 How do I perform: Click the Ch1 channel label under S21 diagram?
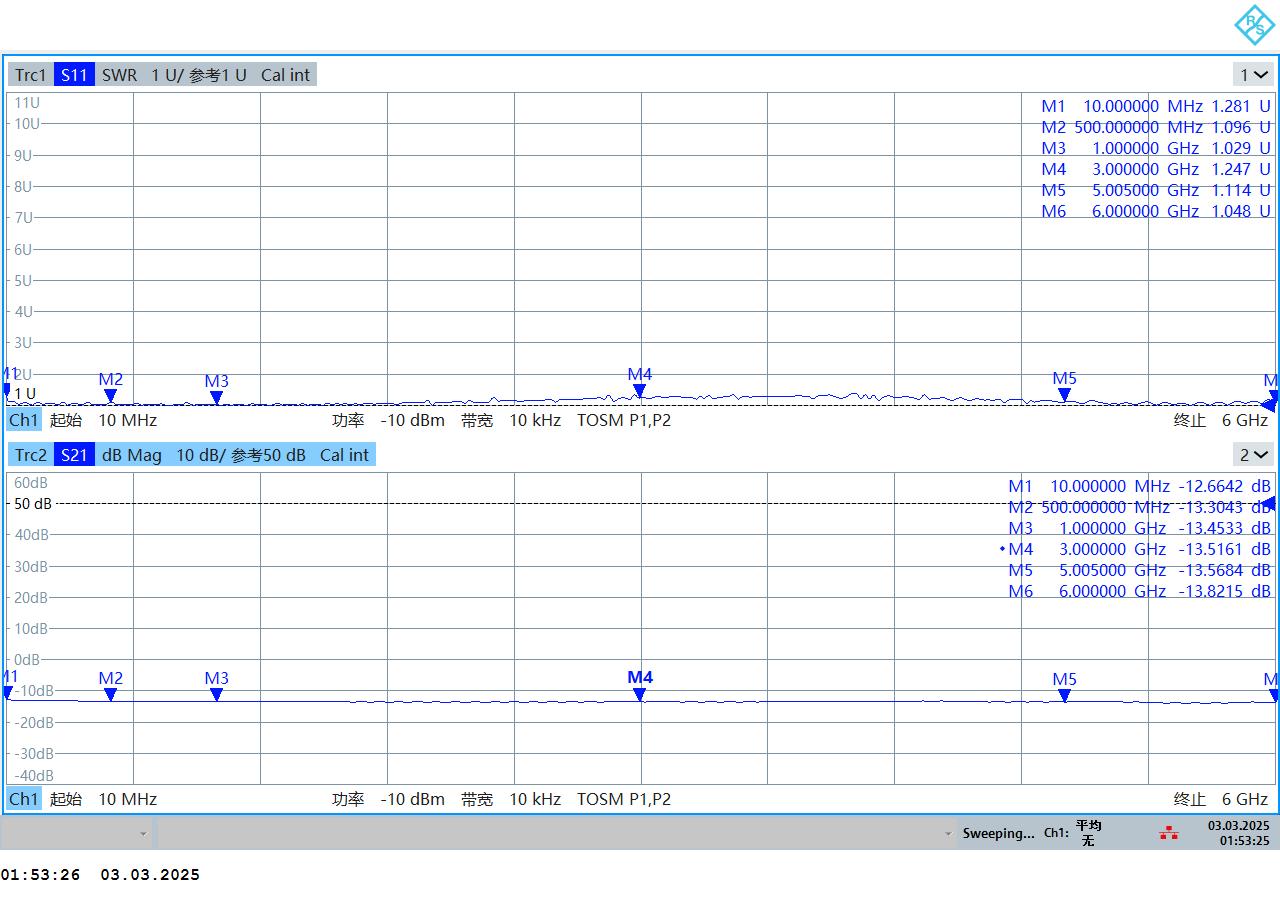[24, 799]
